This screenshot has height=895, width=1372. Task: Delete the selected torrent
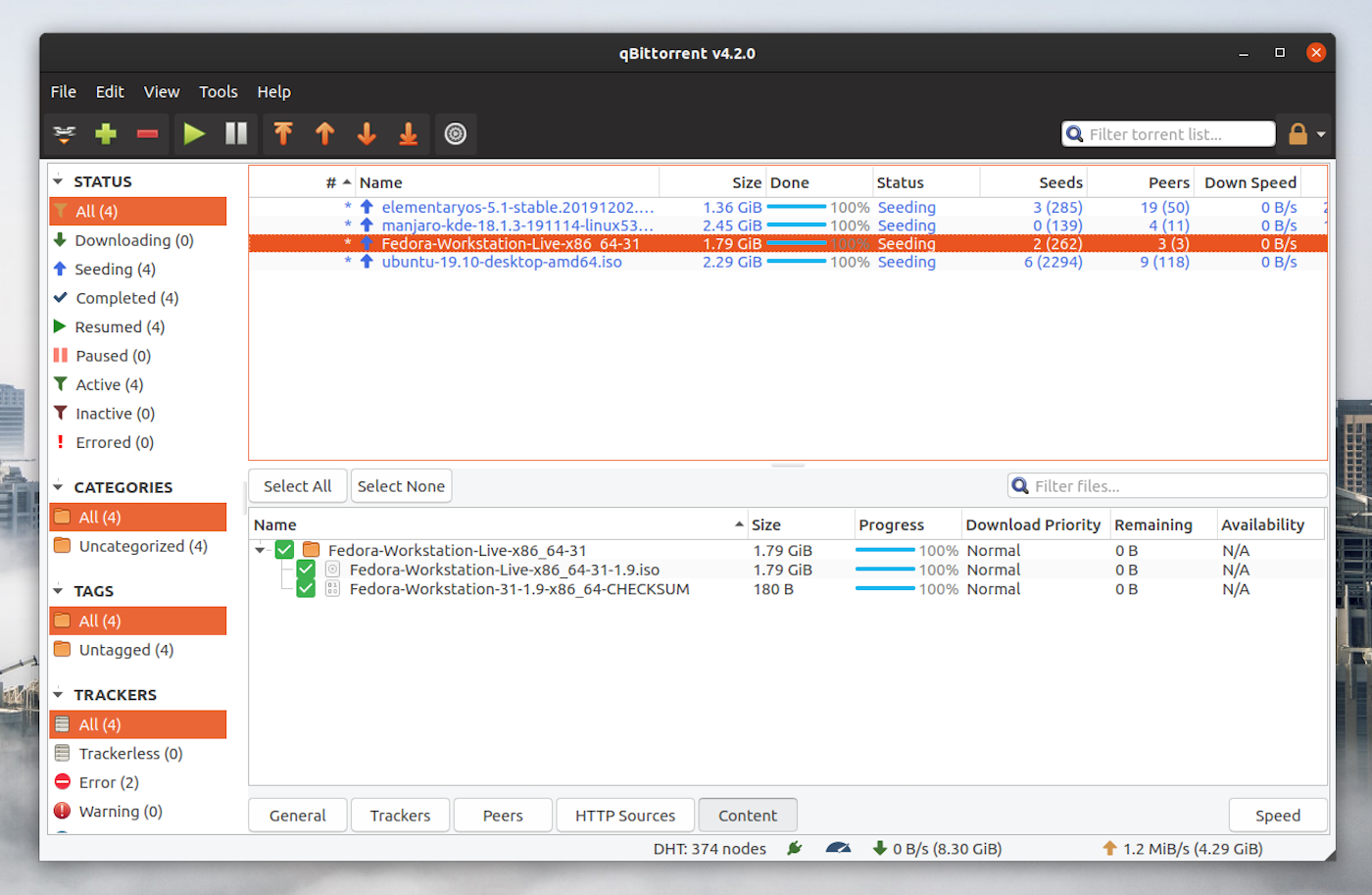(x=147, y=133)
